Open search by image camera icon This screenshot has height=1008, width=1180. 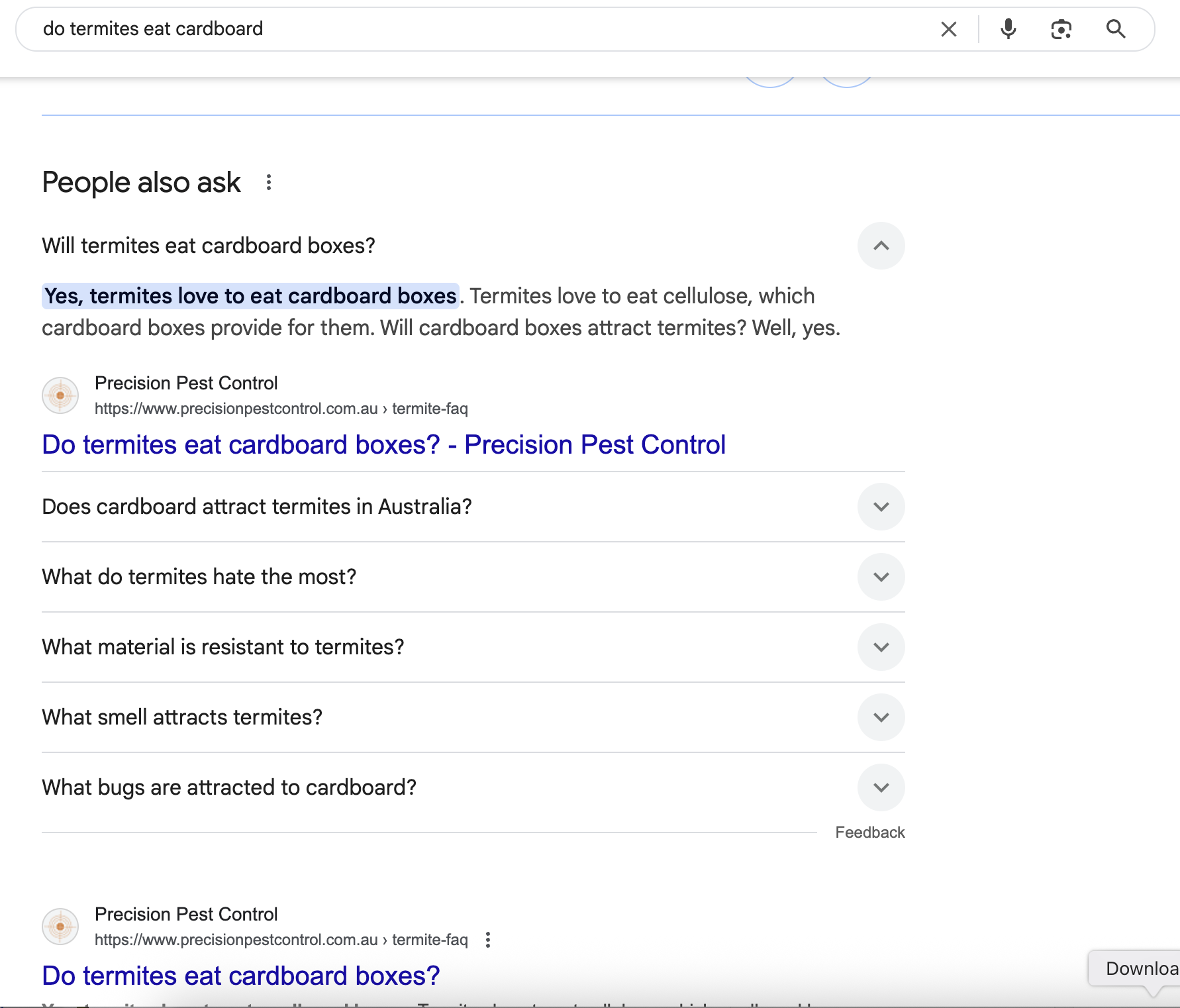[1061, 29]
